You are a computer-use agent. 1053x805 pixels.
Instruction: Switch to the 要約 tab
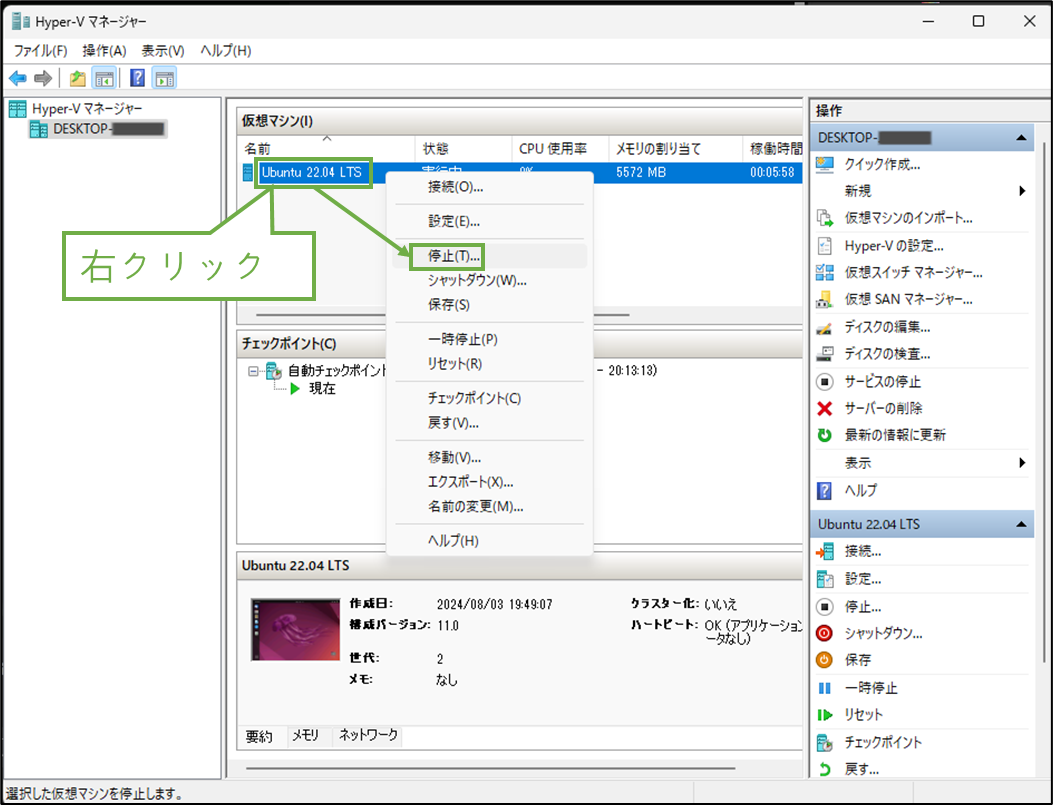[259, 737]
